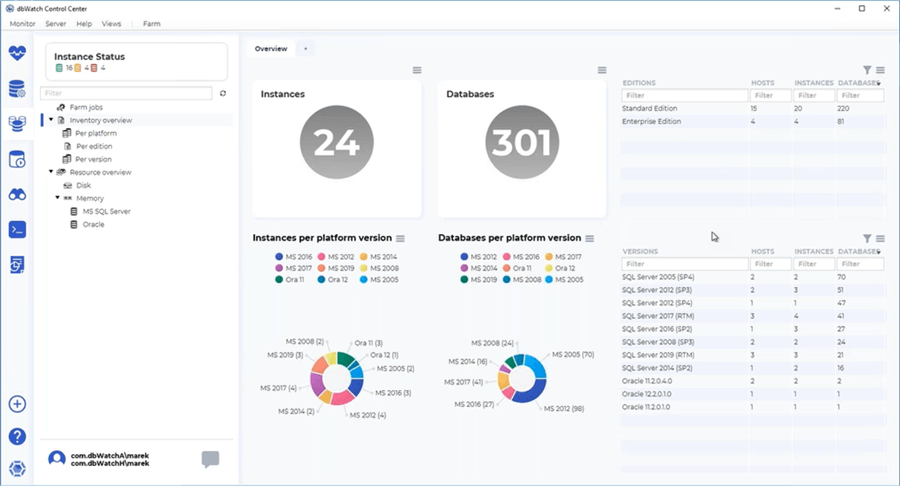This screenshot has width=900, height=486.
Task: Toggle MS 2016 legend swatch in Instances chart
Action: [x=279, y=257]
